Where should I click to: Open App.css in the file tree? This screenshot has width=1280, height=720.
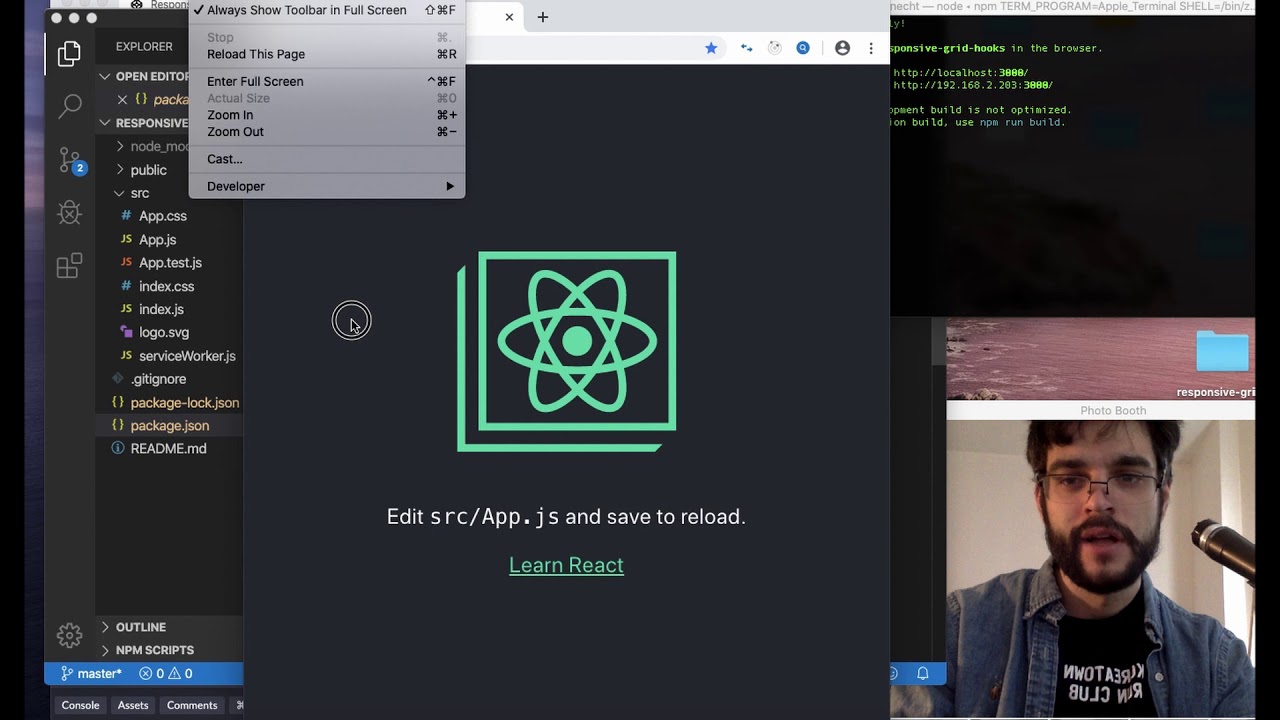(x=162, y=216)
